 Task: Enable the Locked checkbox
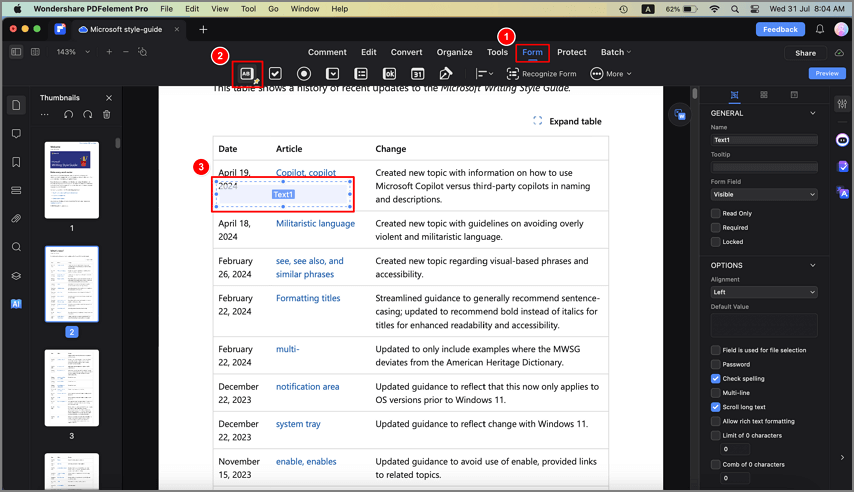pos(716,242)
